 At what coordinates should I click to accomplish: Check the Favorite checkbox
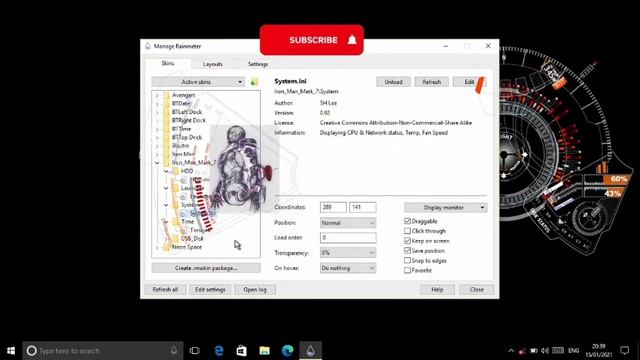coord(407,270)
